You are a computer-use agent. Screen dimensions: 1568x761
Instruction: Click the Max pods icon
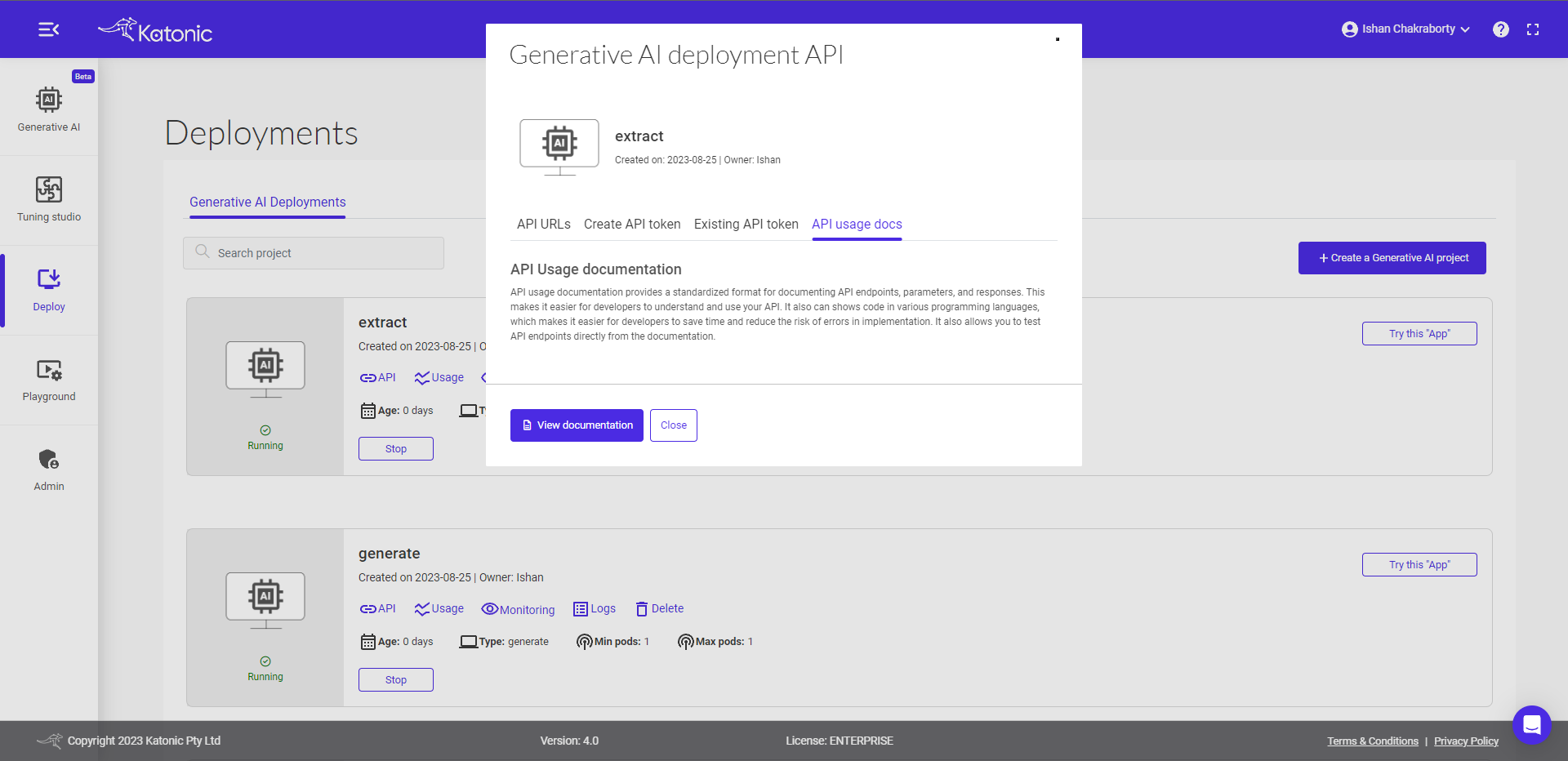(685, 642)
